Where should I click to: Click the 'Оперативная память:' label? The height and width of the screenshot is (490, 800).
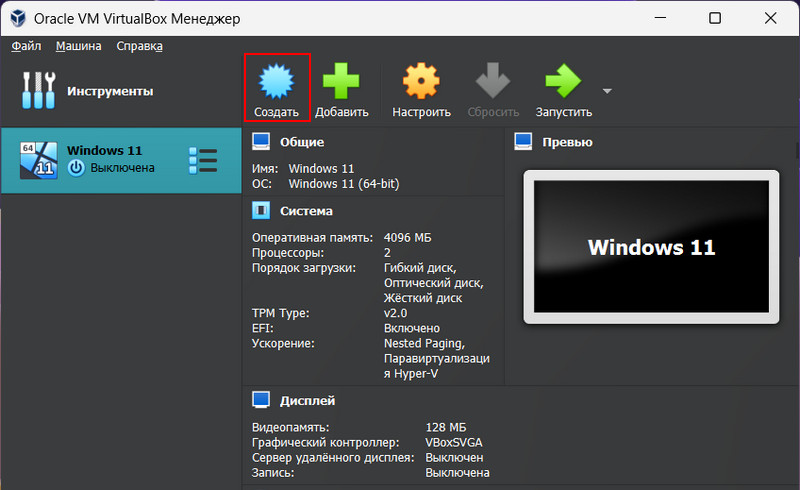click(312, 238)
